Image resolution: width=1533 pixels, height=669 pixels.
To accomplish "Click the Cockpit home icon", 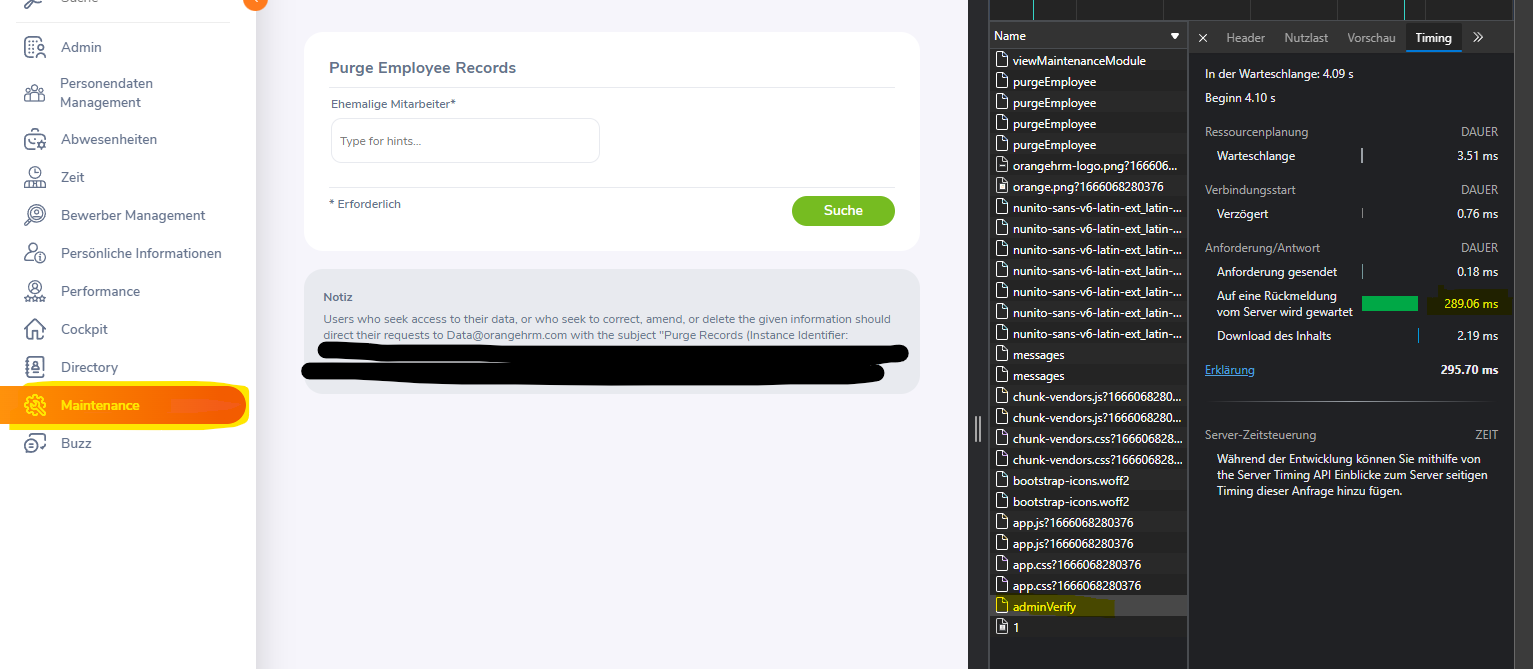I will 34,328.
